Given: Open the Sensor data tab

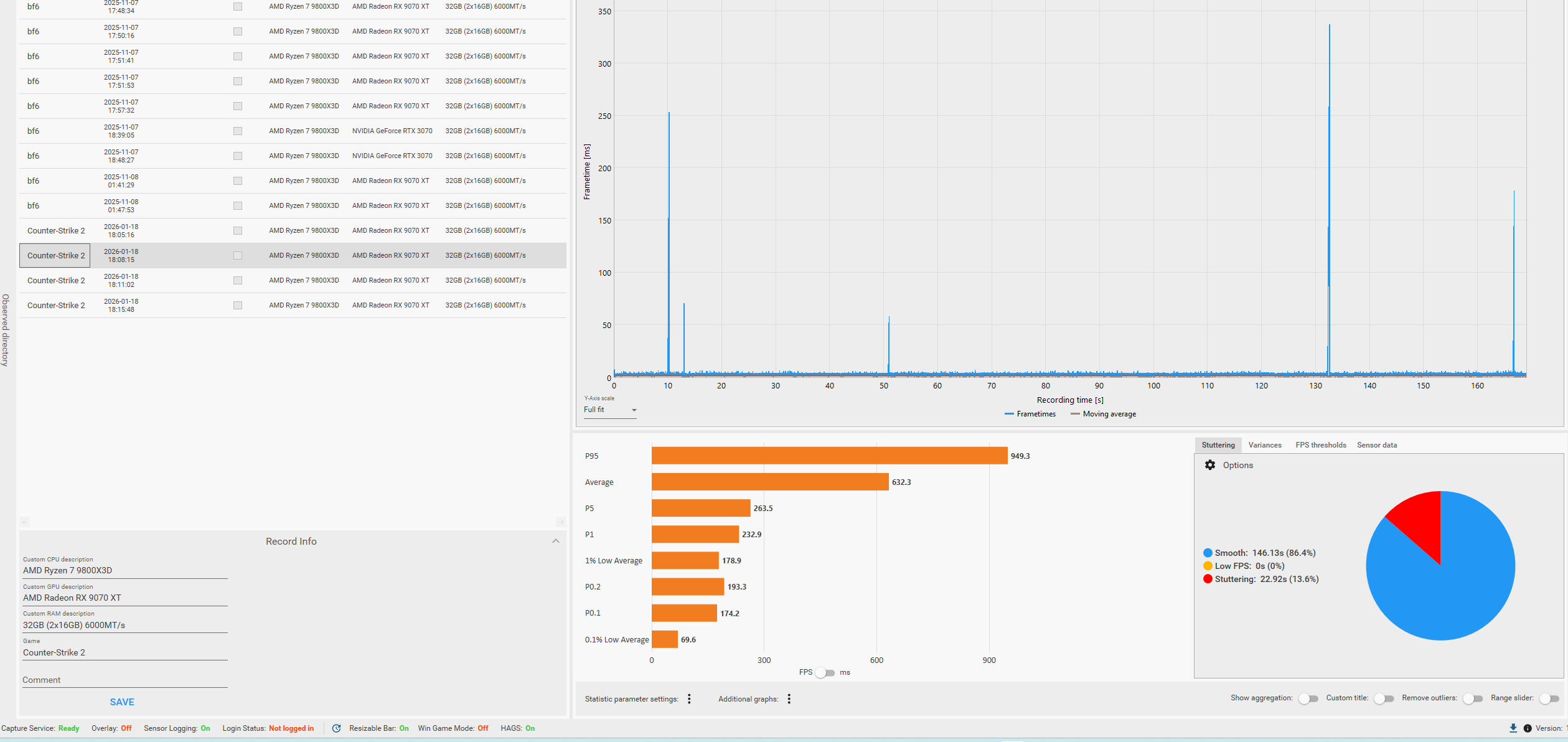Looking at the screenshot, I should click(x=1376, y=444).
